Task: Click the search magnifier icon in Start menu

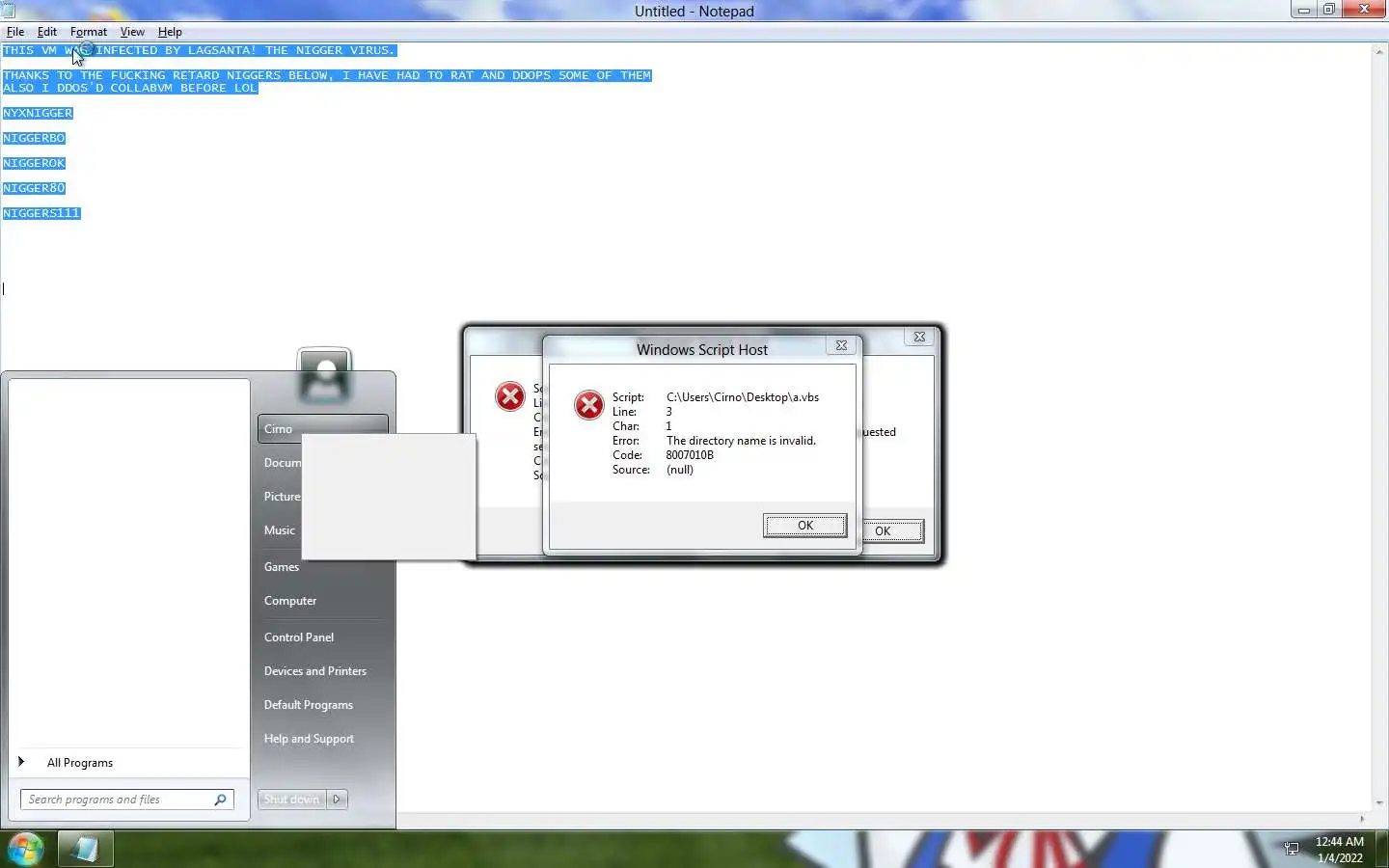Action: coord(220,800)
